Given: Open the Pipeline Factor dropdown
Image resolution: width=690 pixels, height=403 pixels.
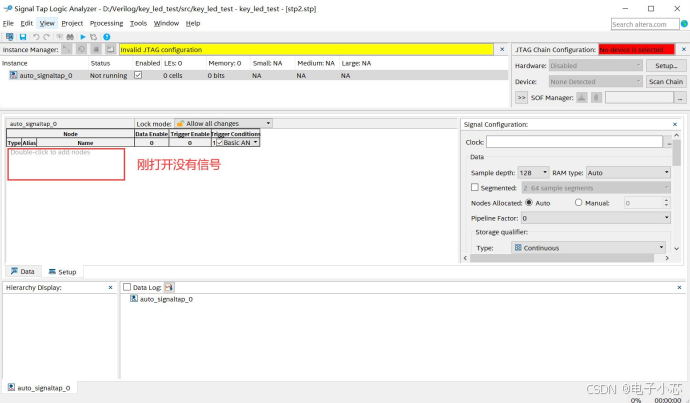Looking at the screenshot, I should [596, 218].
